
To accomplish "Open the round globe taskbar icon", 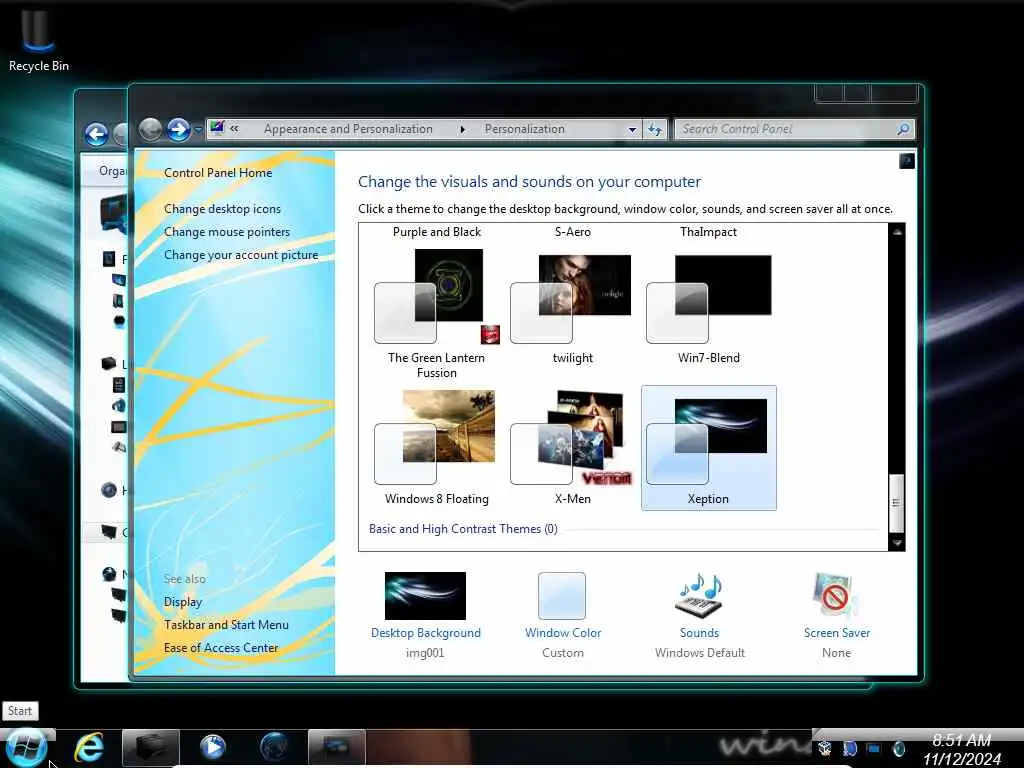I will tap(274, 747).
